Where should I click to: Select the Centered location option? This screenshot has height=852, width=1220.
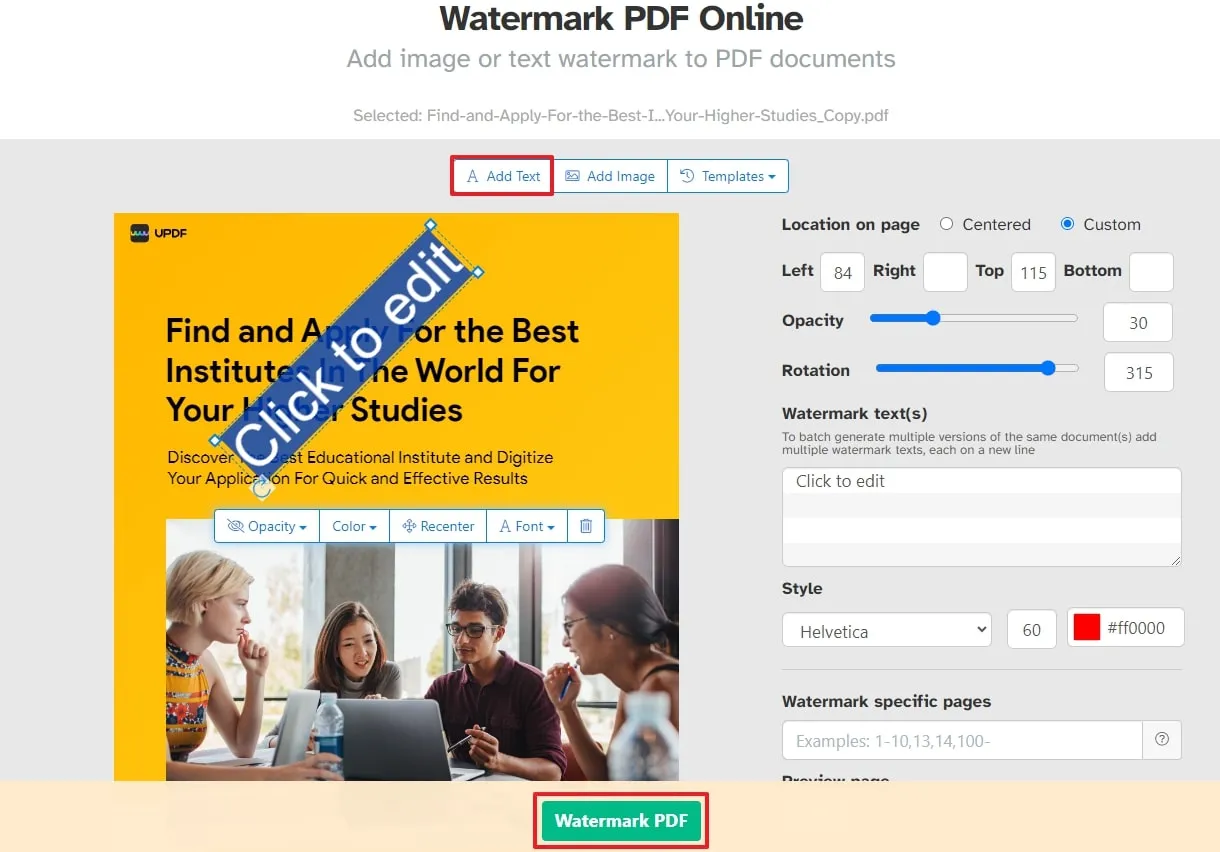click(x=947, y=224)
